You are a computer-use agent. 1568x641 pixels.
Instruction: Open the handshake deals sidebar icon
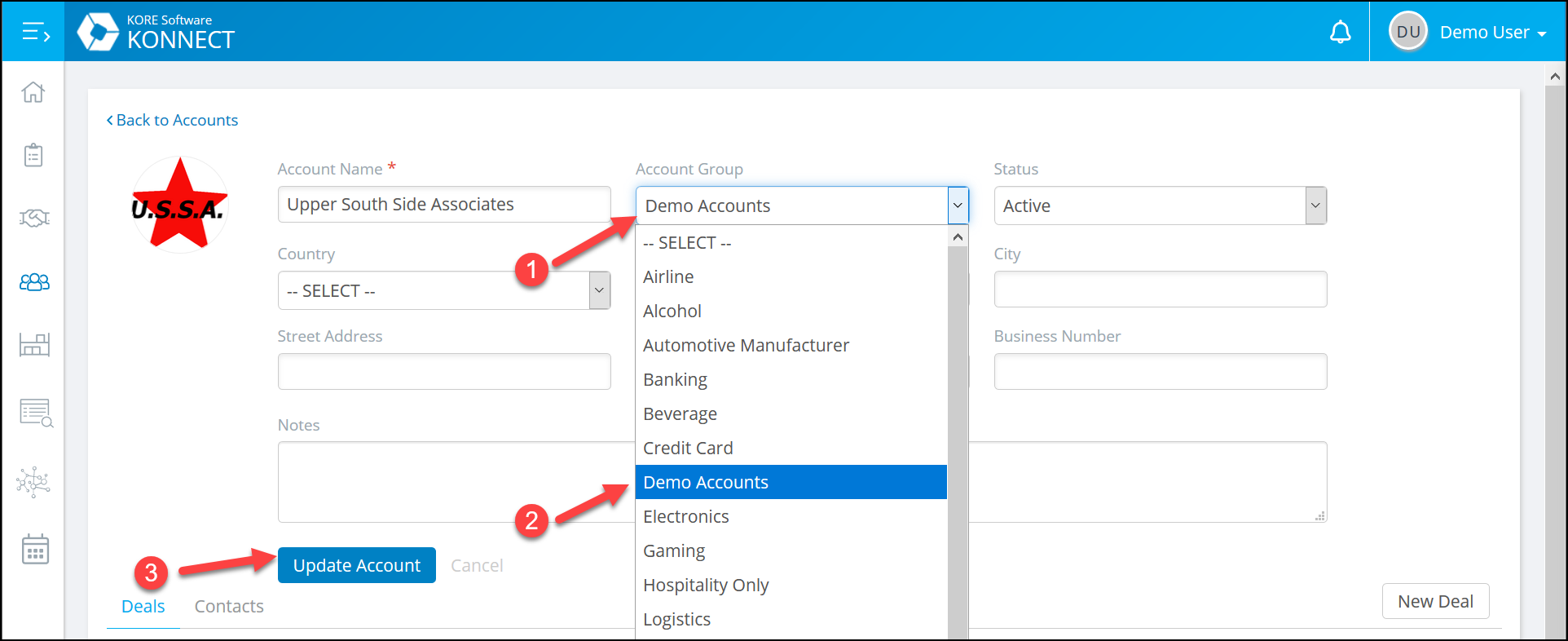point(34,219)
